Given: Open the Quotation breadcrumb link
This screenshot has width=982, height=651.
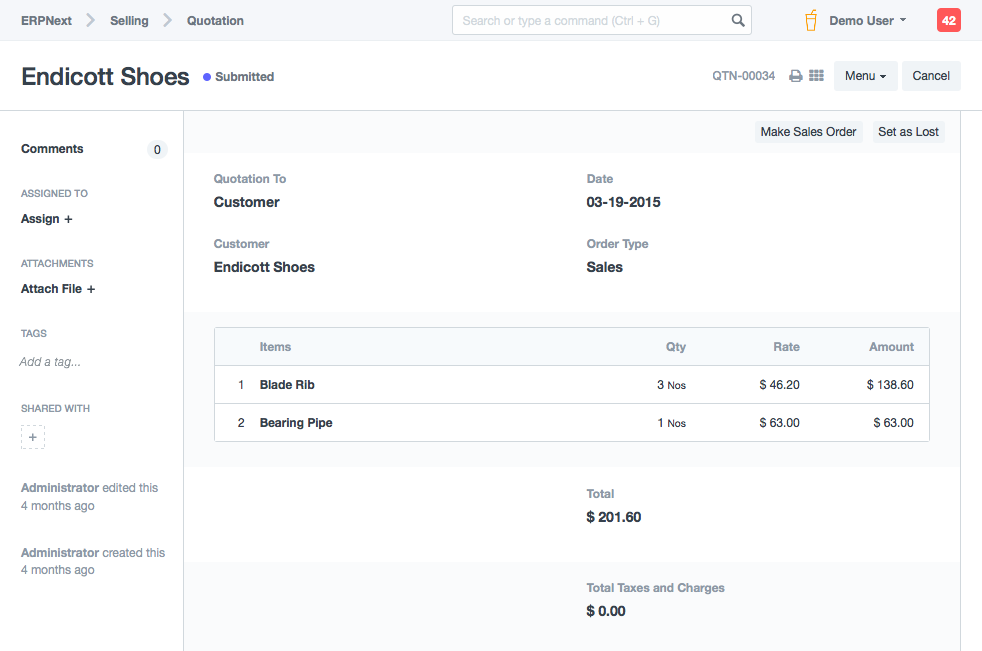Looking at the screenshot, I should [x=215, y=20].
